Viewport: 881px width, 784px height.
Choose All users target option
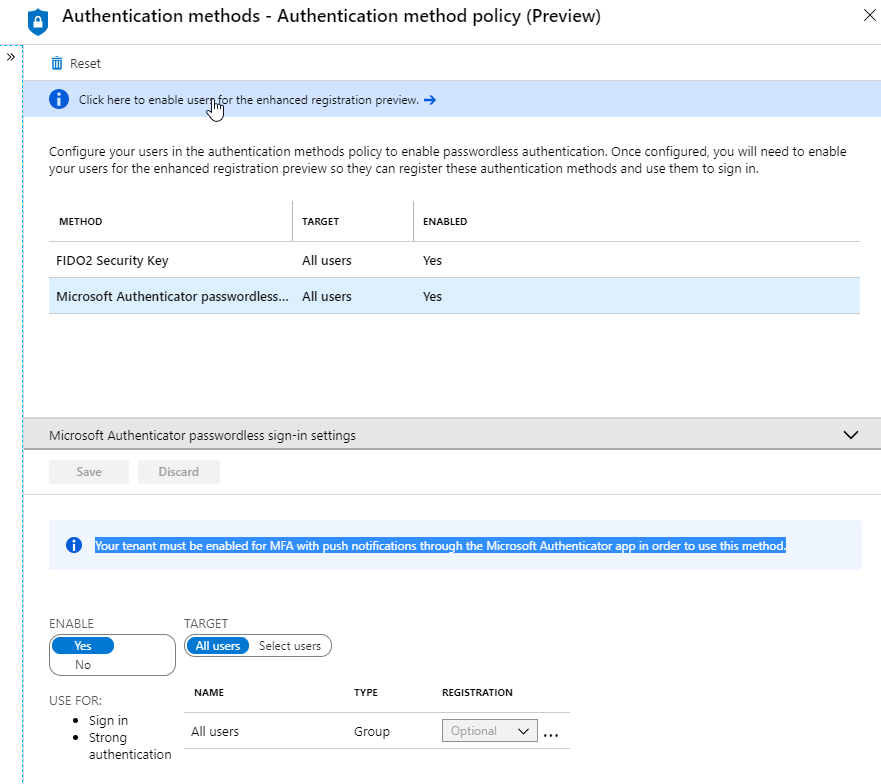pyautogui.click(x=217, y=646)
